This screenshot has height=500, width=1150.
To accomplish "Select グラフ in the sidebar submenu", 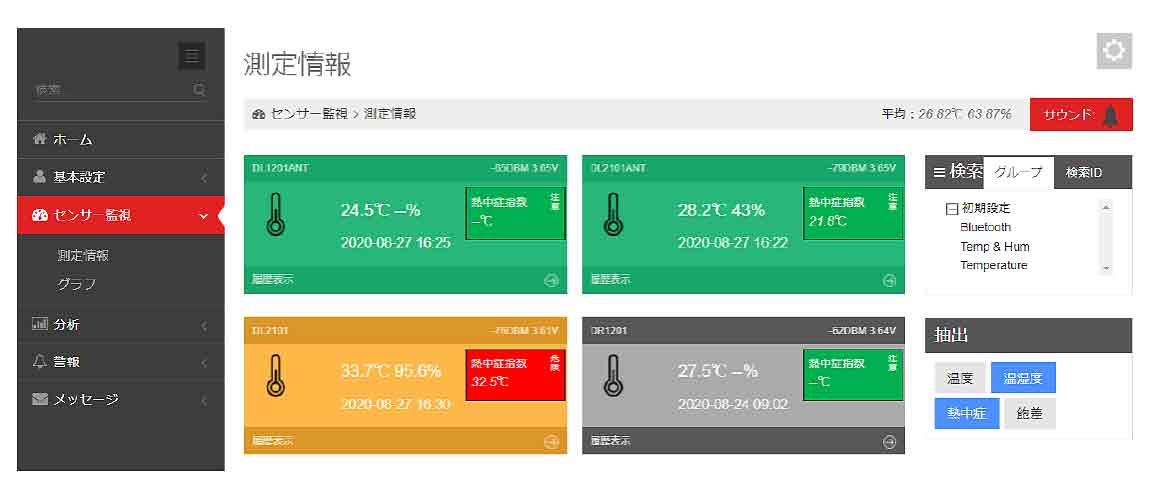I will click(x=77, y=284).
